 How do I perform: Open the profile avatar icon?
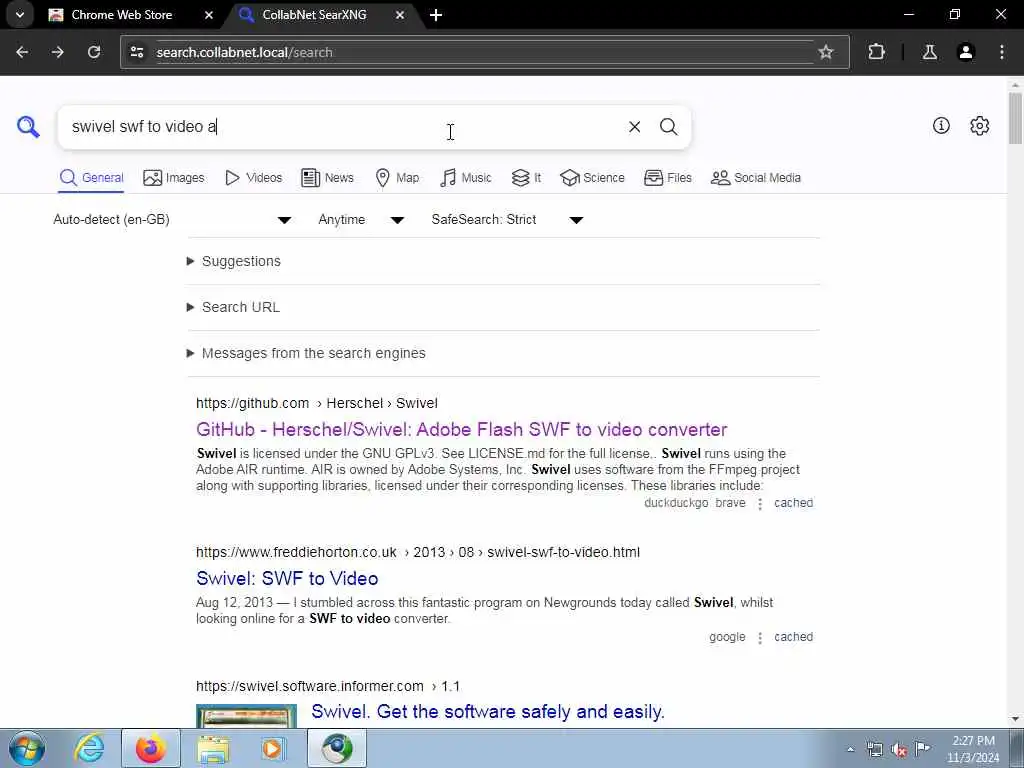click(965, 52)
